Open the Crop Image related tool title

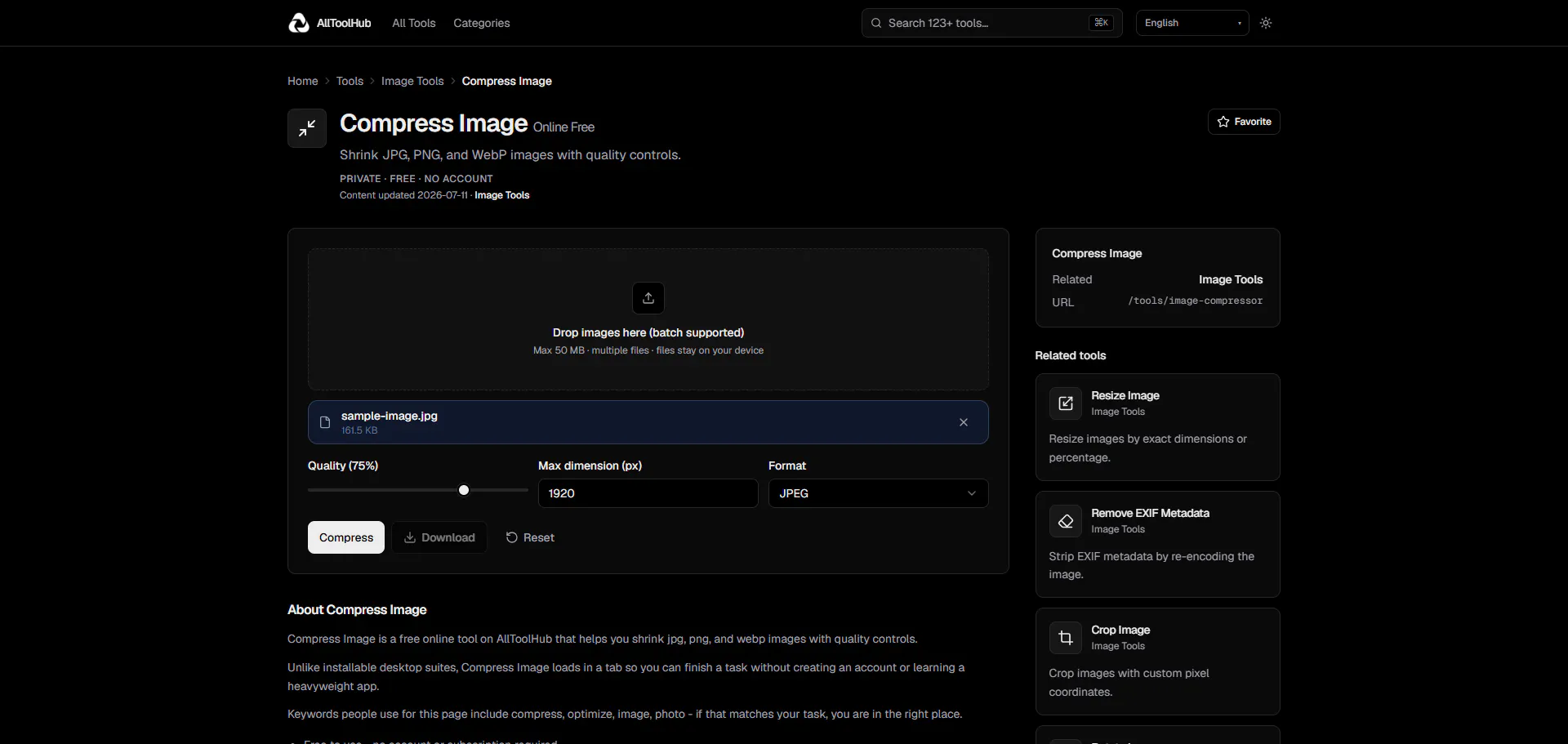click(1120, 630)
